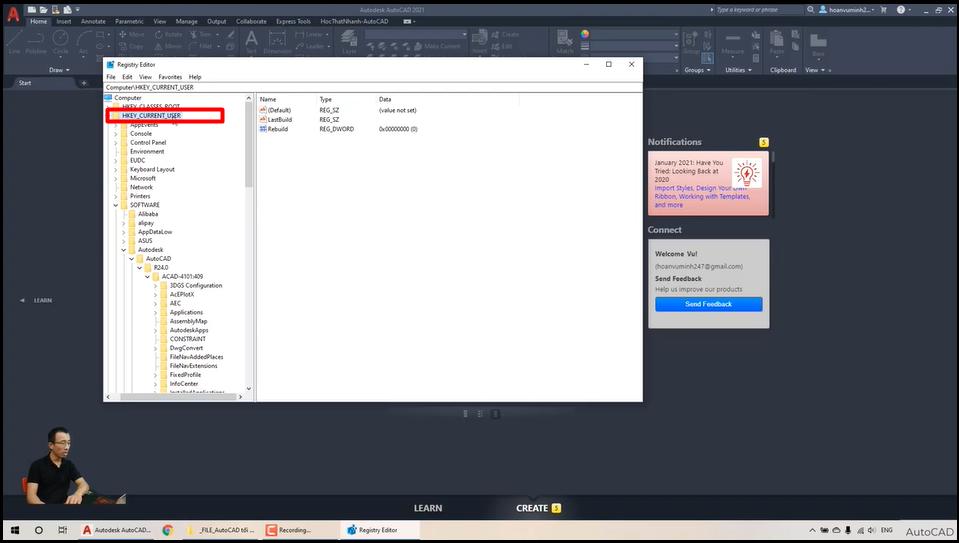
Task: Collapse the SOFTWARE registry key
Action: [116, 205]
